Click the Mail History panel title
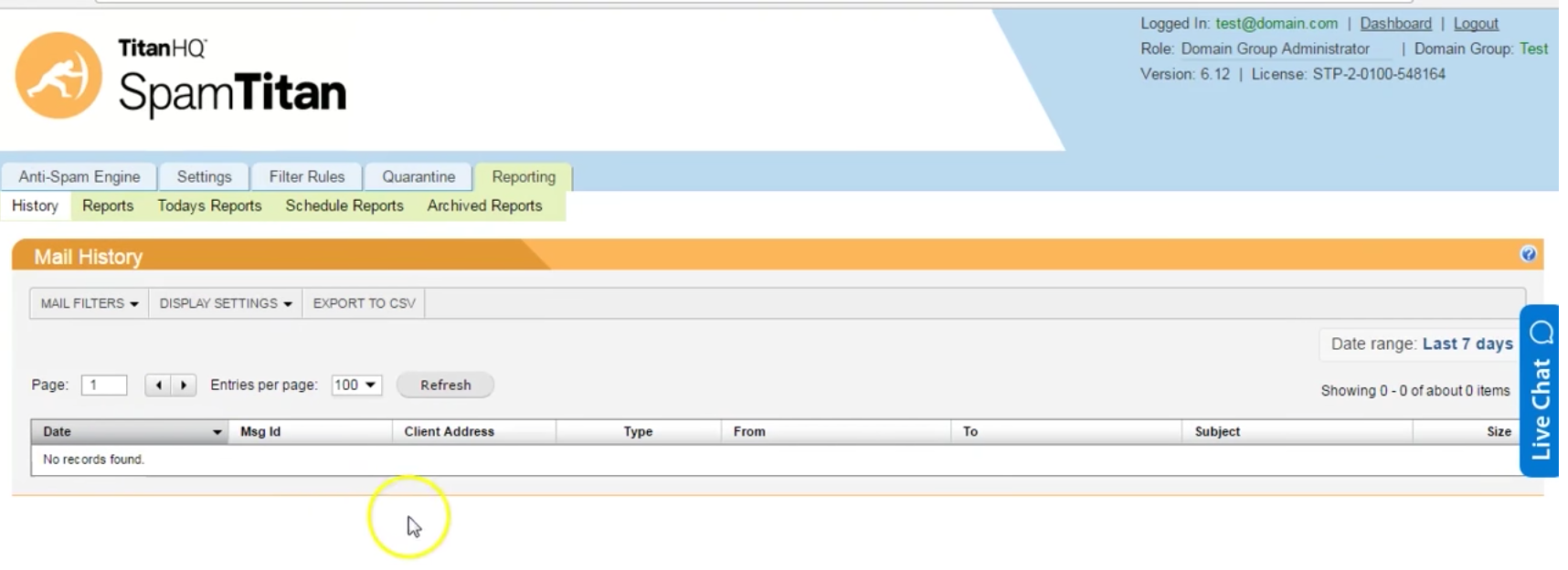Image resolution: width=1568 pixels, height=570 pixels. pos(89,258)
